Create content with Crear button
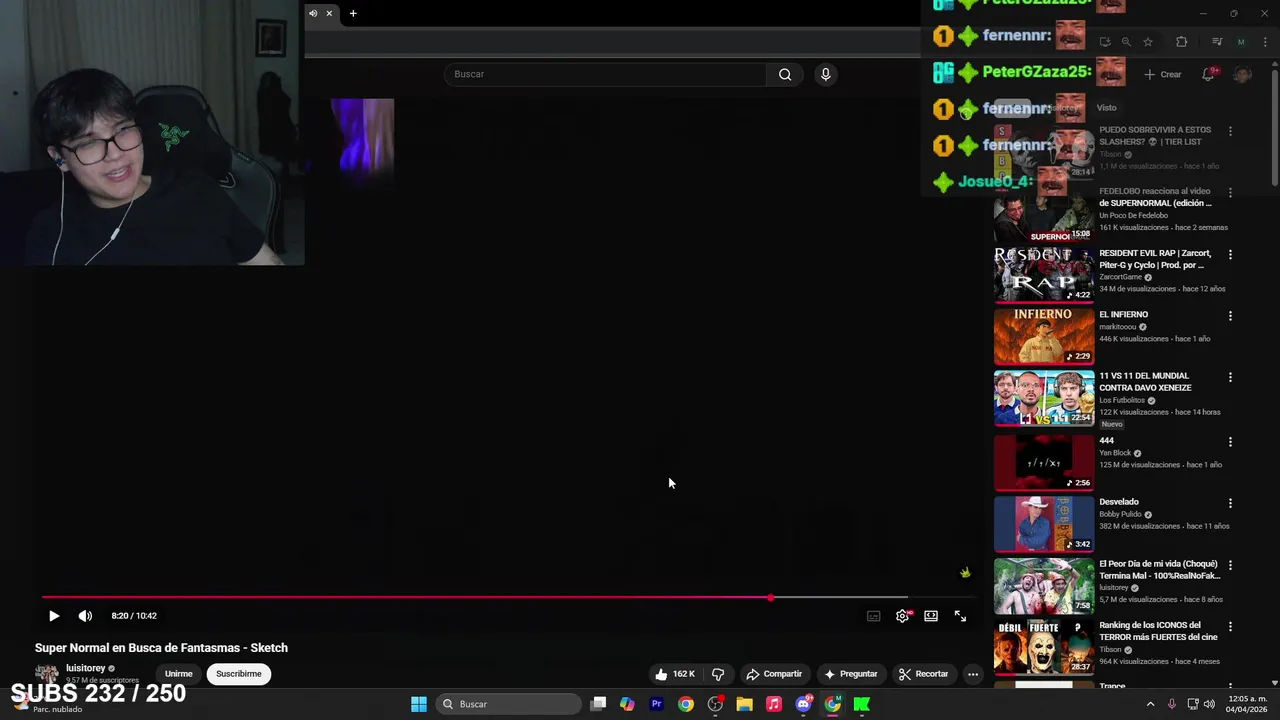The image size is (1280, 720). tap(1163, 74)
